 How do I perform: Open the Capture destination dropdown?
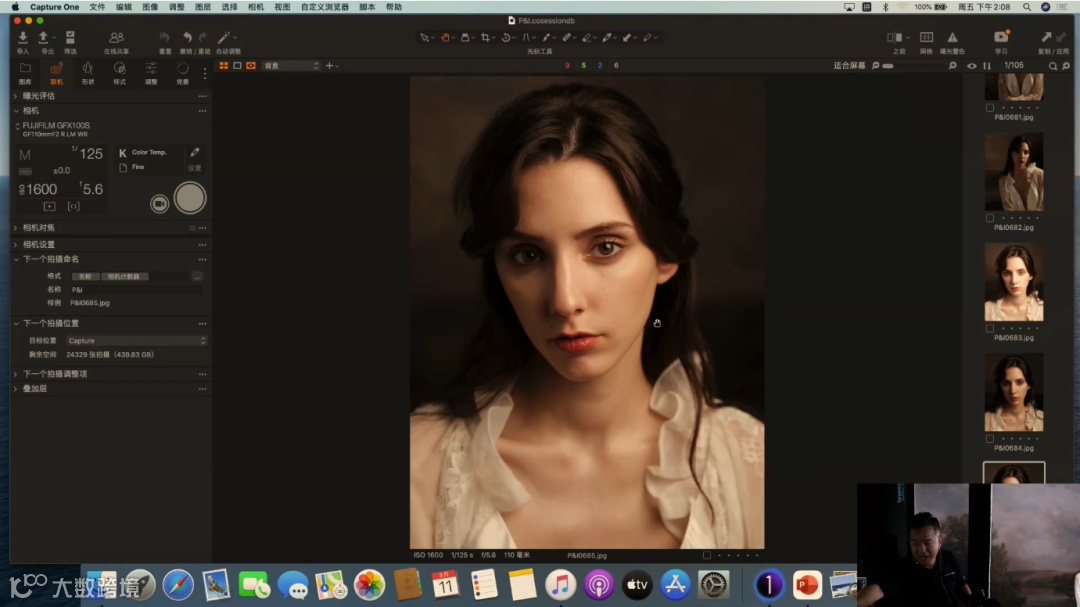[x=136, y=341]
